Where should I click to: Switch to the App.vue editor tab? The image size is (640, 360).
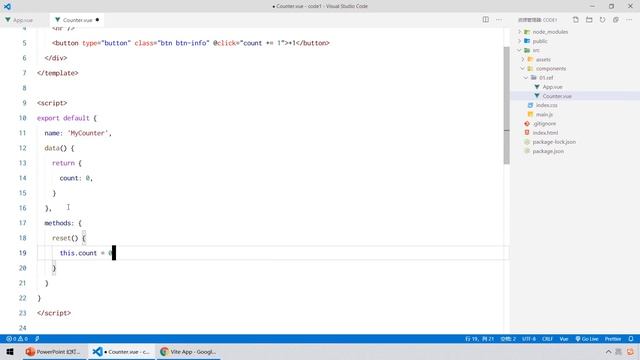tap(23, 20)
